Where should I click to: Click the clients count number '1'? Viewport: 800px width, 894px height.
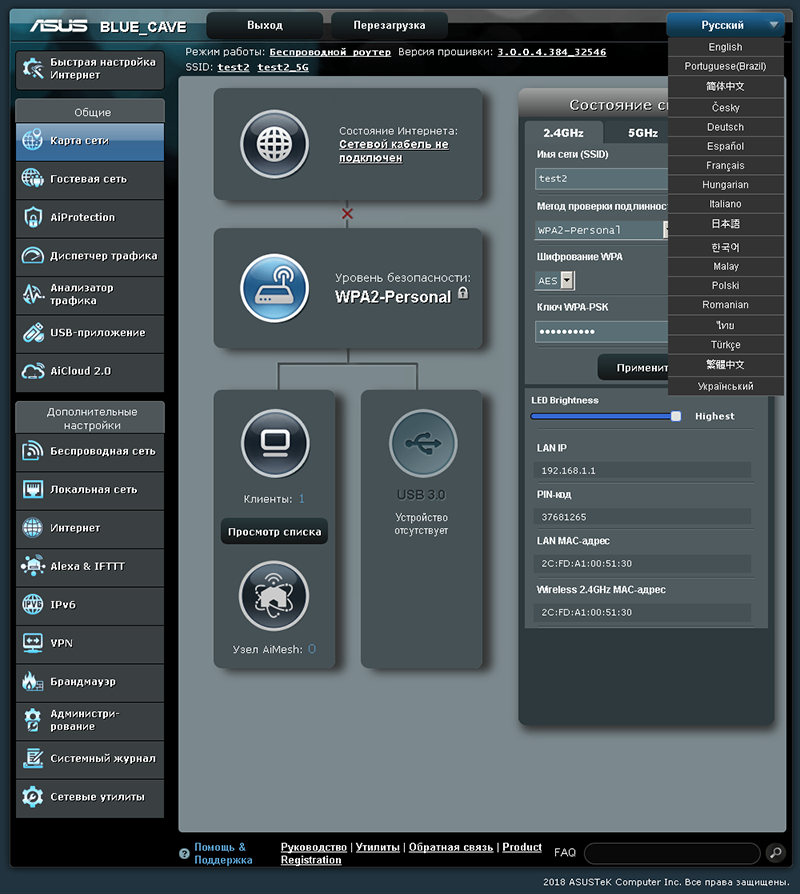[302, 499]
